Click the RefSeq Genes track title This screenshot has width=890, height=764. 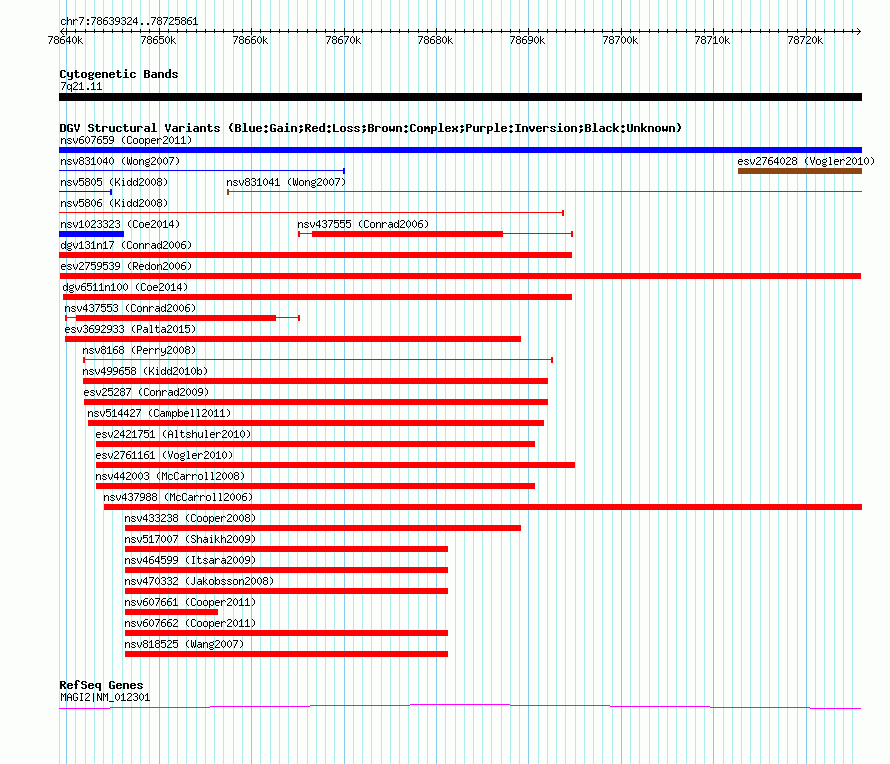[x=101, y=685]
